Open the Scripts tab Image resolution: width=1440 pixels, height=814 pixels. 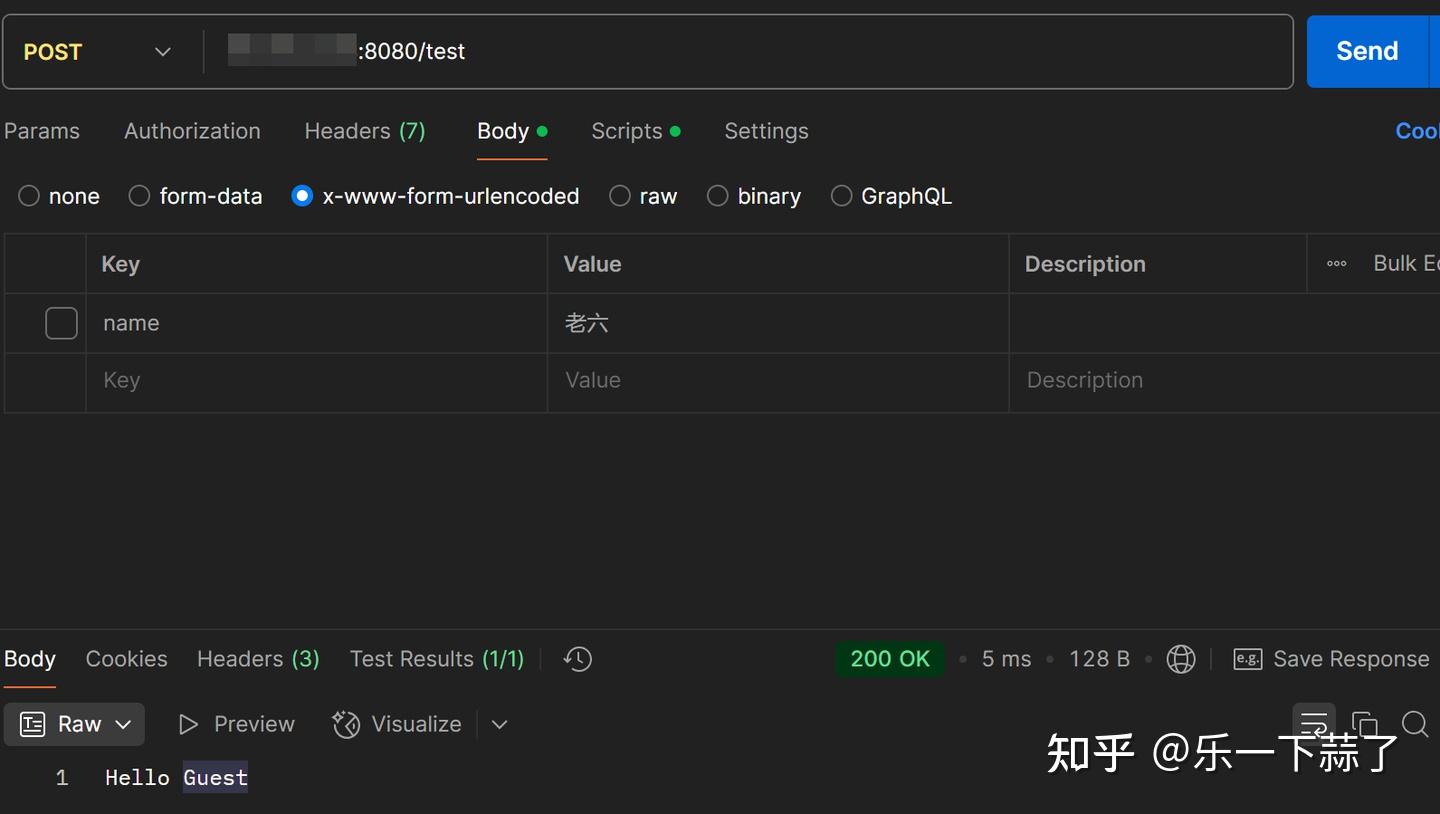point(627,131)
